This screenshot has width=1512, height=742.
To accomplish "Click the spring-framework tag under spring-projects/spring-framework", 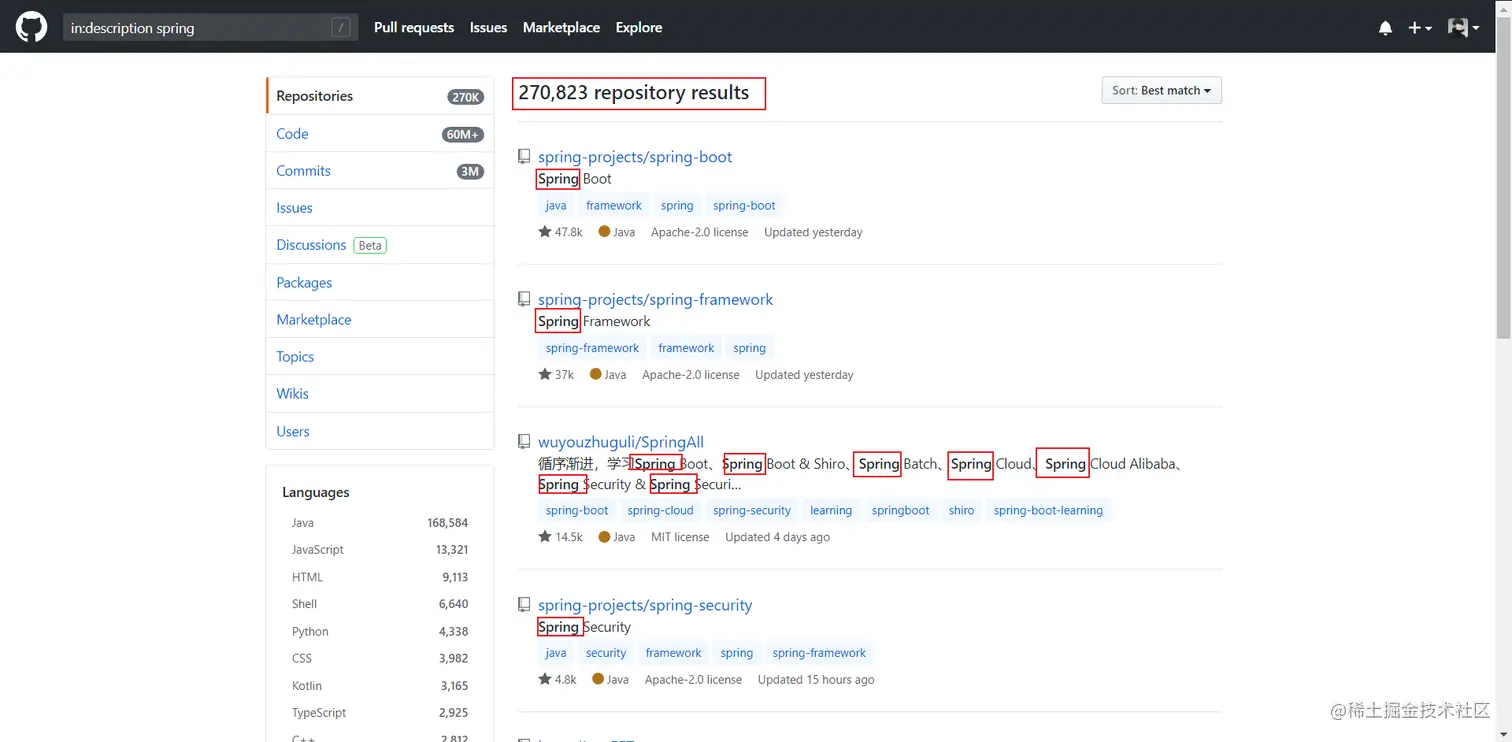I will (593, 348).
